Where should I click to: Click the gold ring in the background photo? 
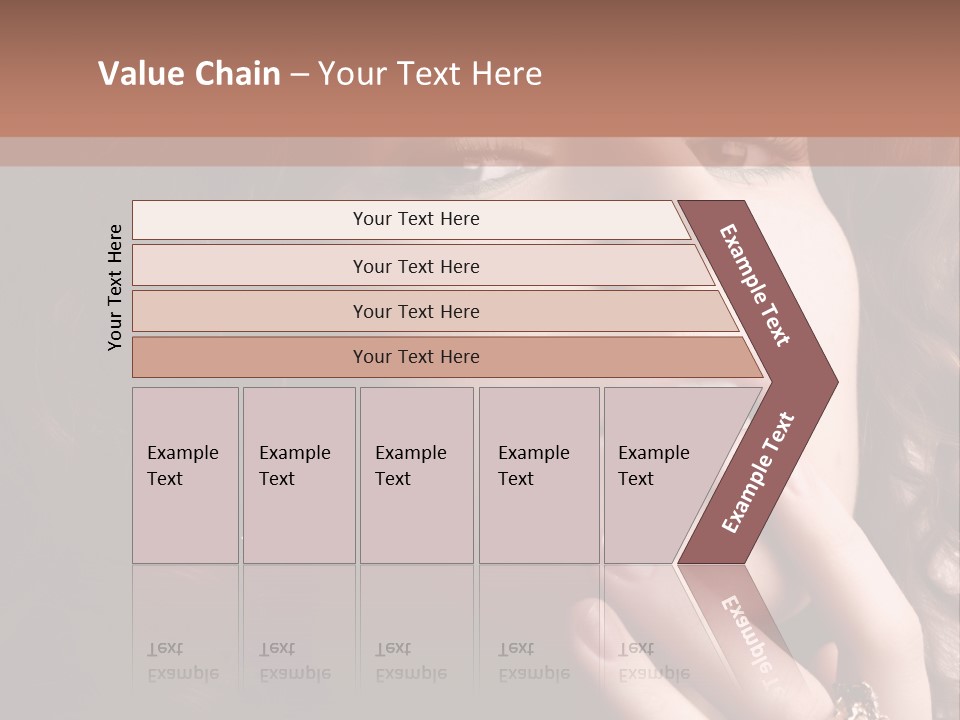pyautogui.click(x=855, y=701)
